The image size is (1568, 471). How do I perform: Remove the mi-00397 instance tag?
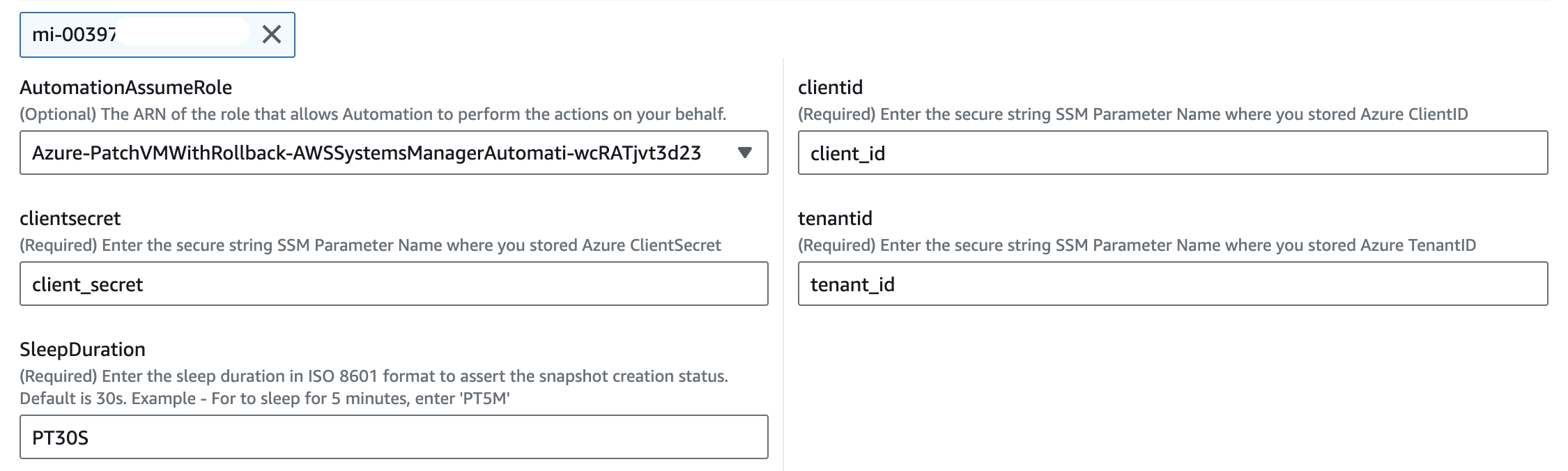[271, 34]
